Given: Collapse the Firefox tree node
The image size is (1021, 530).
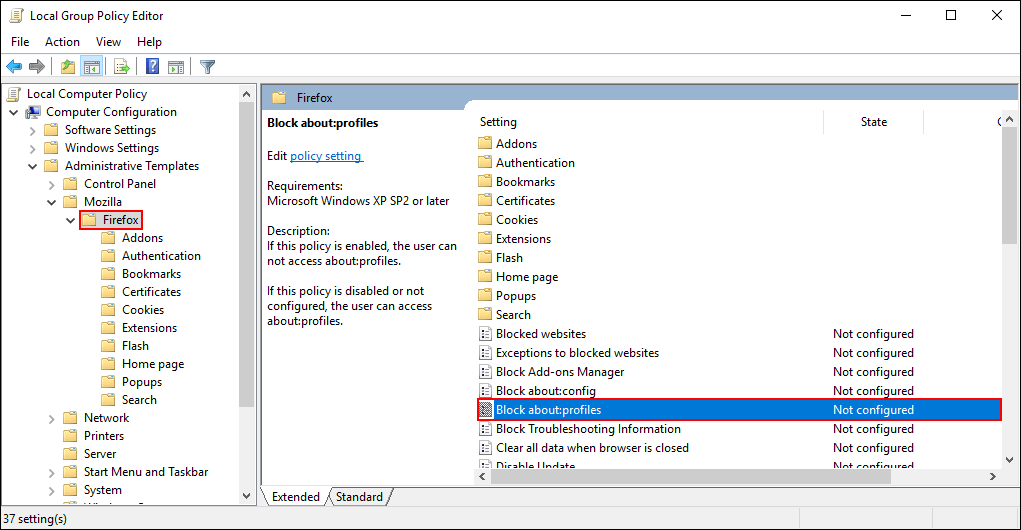Looking at the screenshot, I should point(70,220).
